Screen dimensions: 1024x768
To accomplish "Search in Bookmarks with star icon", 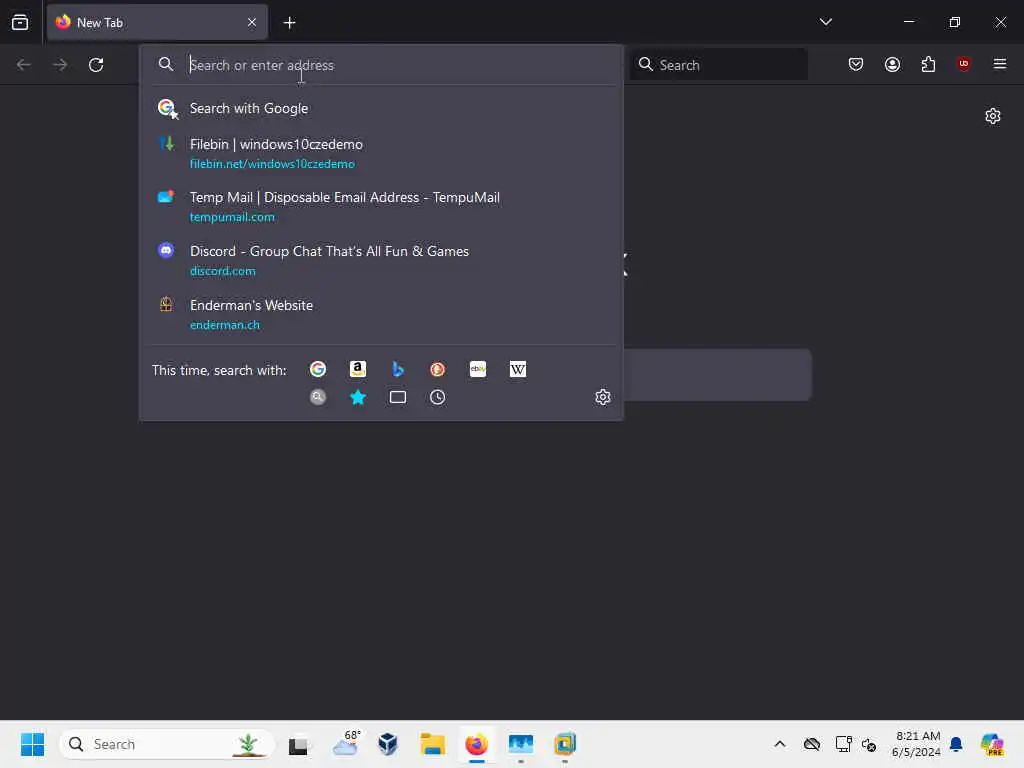I will pos(358,397).
